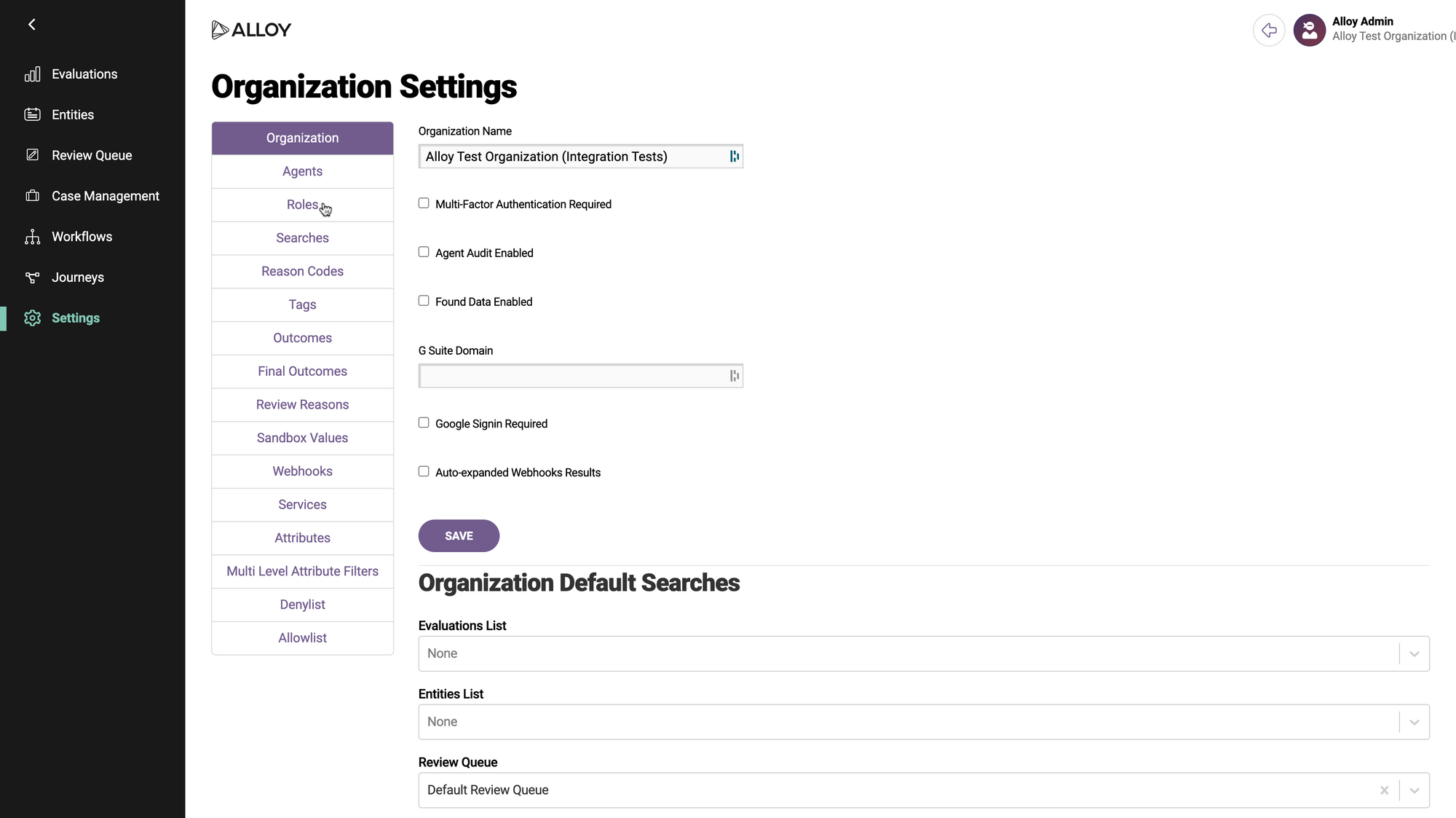Enable Multi-Factor Authentication Required checkbox
This screenshot has height=818, width=1456.
tap(424, 203)
